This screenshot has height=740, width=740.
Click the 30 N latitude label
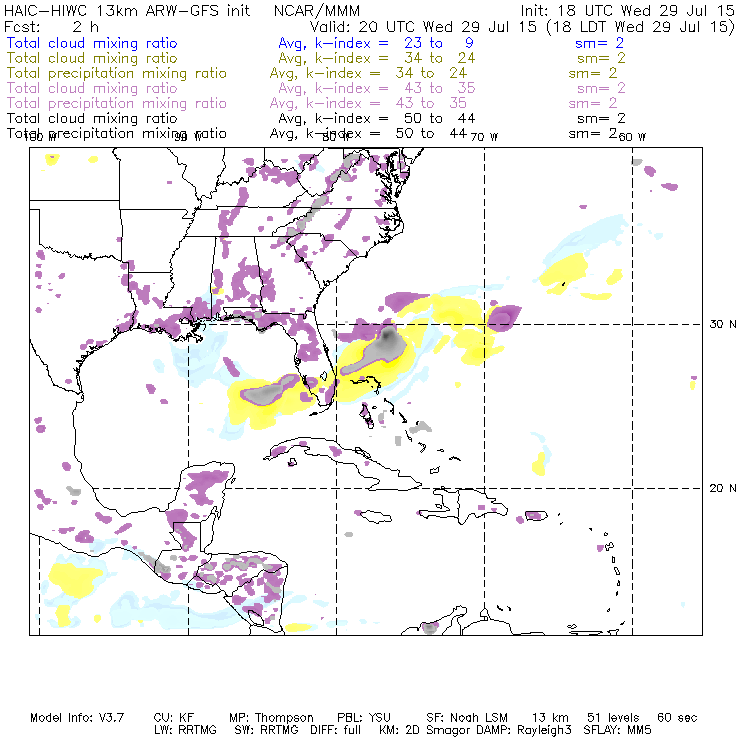pyautogui.click(x=723, y=324)
